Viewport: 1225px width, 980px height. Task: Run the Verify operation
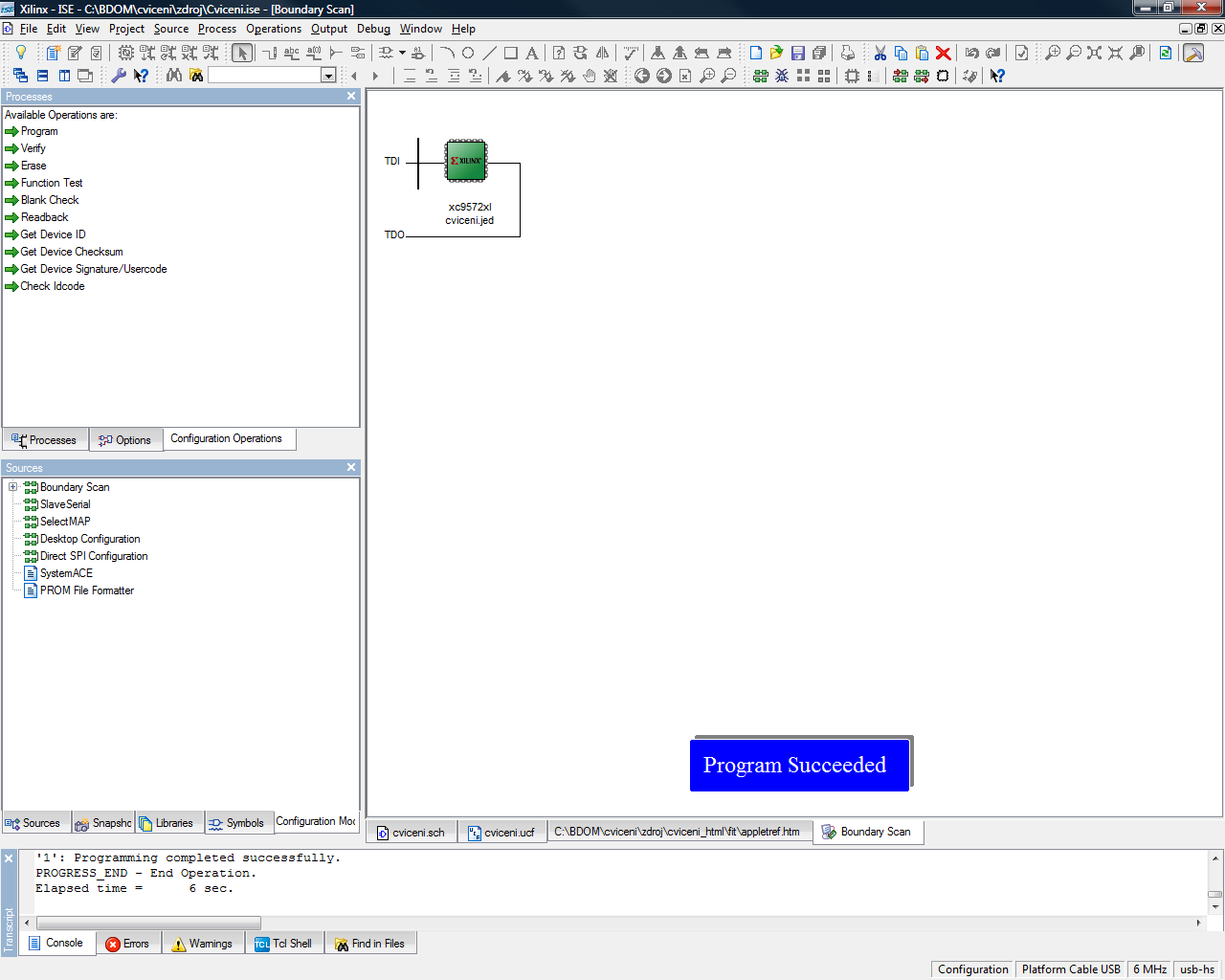[x=26, y=148]
